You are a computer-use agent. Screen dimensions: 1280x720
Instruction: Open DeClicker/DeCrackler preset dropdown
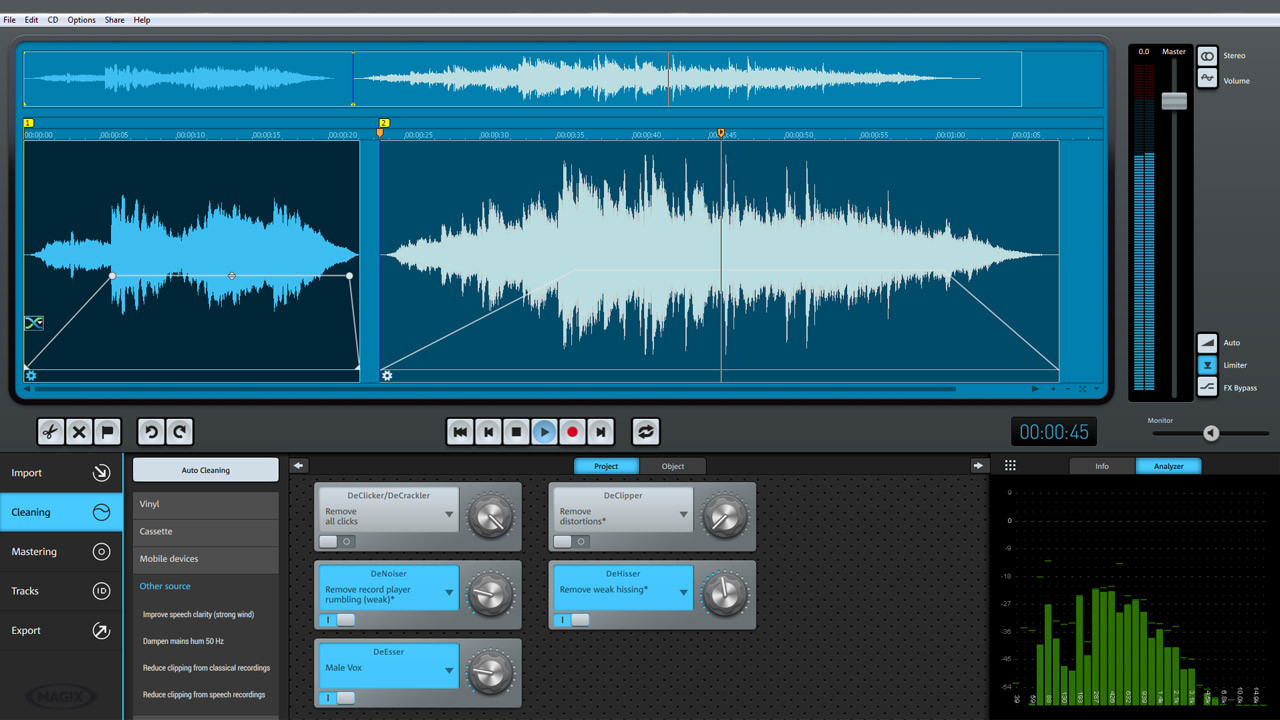(x=449, y=515)
